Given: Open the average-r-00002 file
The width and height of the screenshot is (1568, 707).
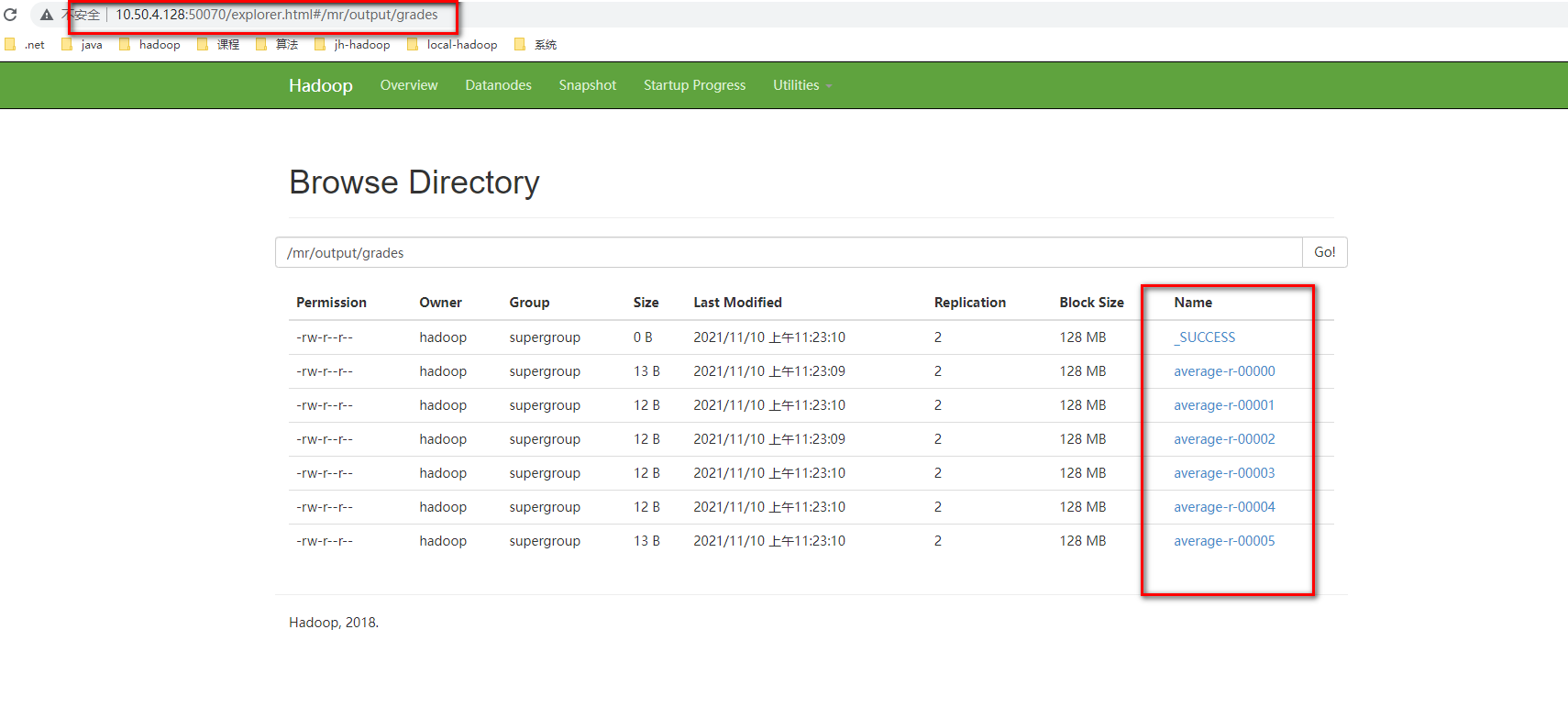Looking at the screenshot, I should click(x=1224, y=439).
